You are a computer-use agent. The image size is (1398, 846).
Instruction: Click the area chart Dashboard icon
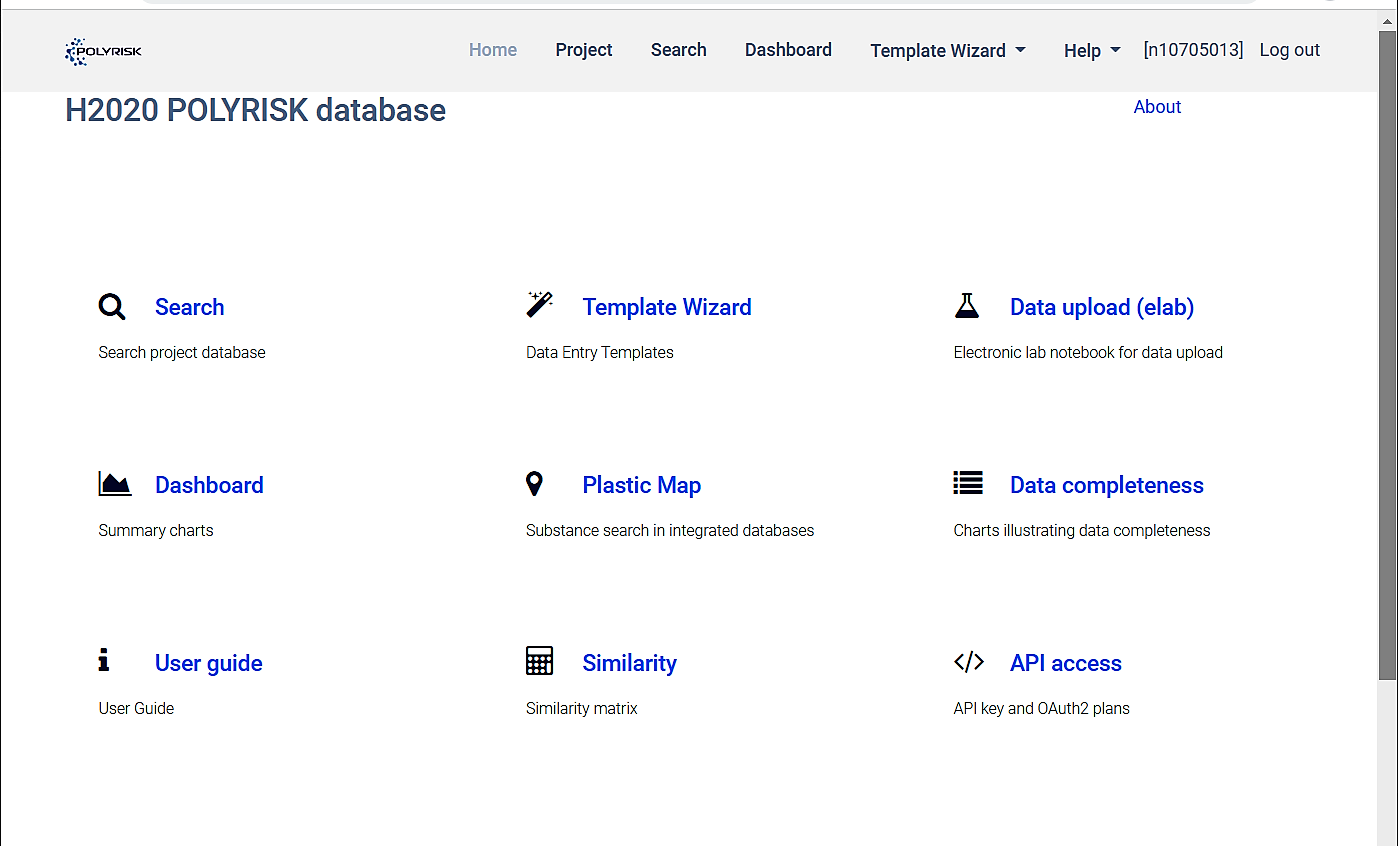coord(115,484)
